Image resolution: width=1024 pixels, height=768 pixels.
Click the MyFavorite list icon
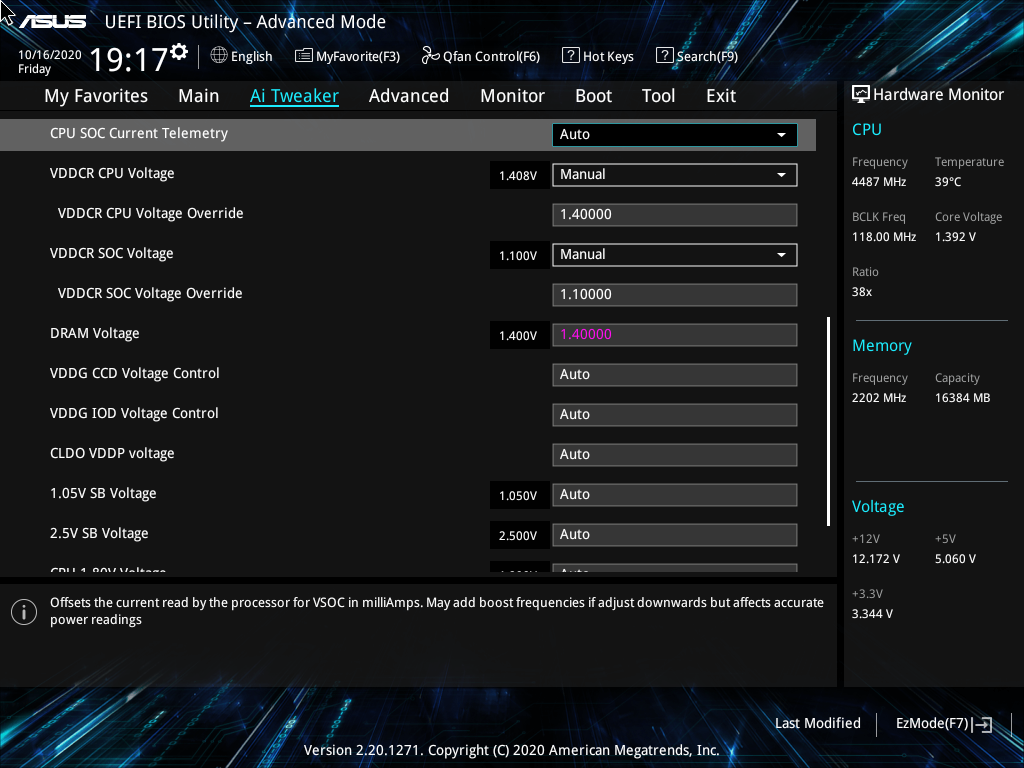click(304, 56)
